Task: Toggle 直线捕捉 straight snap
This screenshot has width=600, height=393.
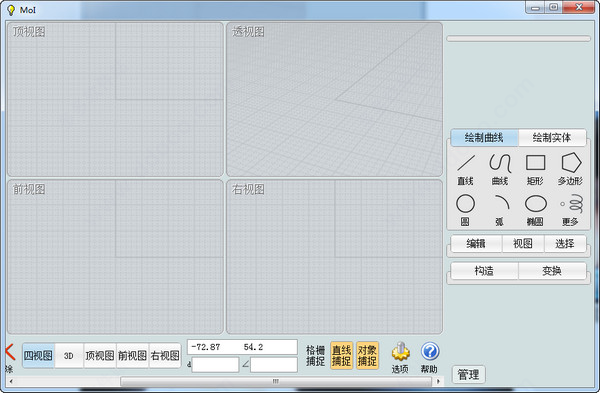Action: (x=341, y=355)
